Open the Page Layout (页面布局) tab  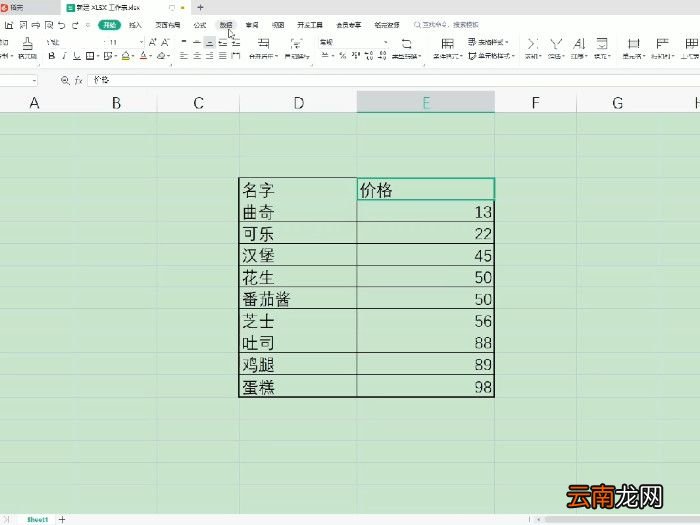168,25
